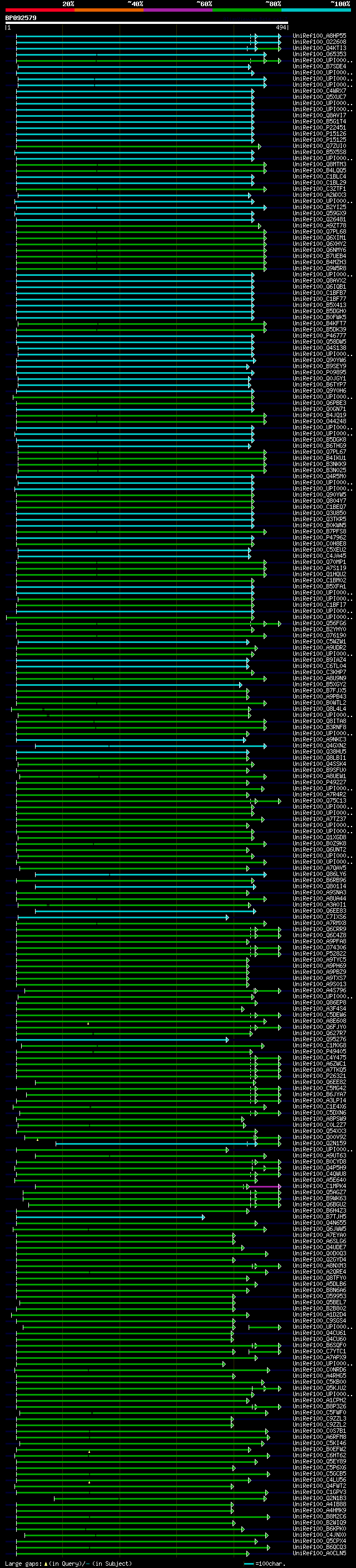Click the 494 query length marker
This screenshot has height=1568, width=356.
tap(281, 27)
